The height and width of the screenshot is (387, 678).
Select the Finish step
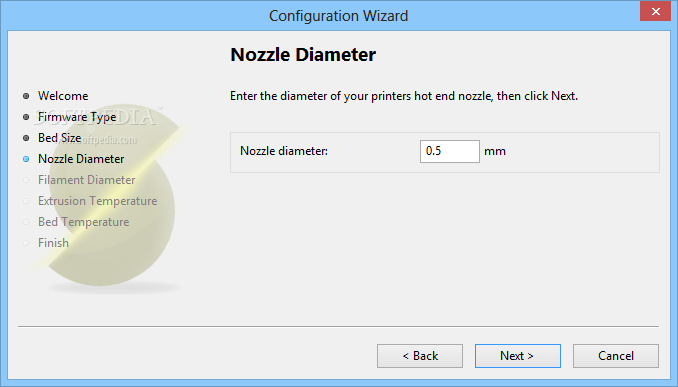(53, 243)
